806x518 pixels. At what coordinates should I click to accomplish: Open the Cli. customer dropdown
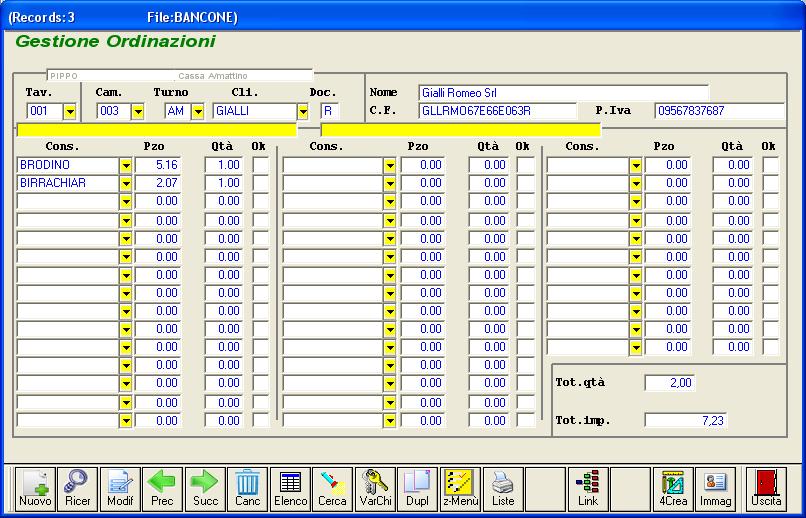pyautogui.click(x=303, y=112)
